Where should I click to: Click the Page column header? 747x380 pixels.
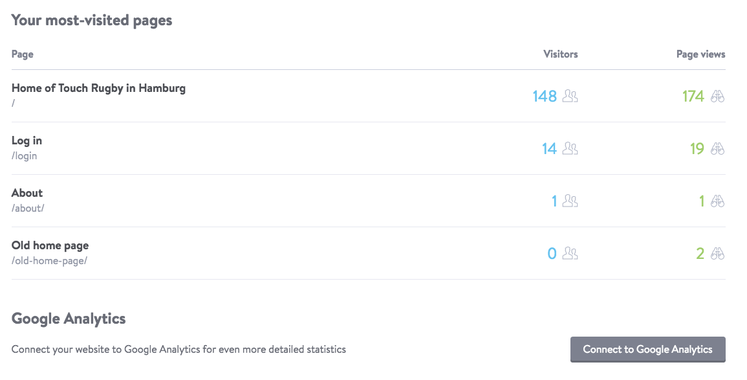click(x=22, y=54)
